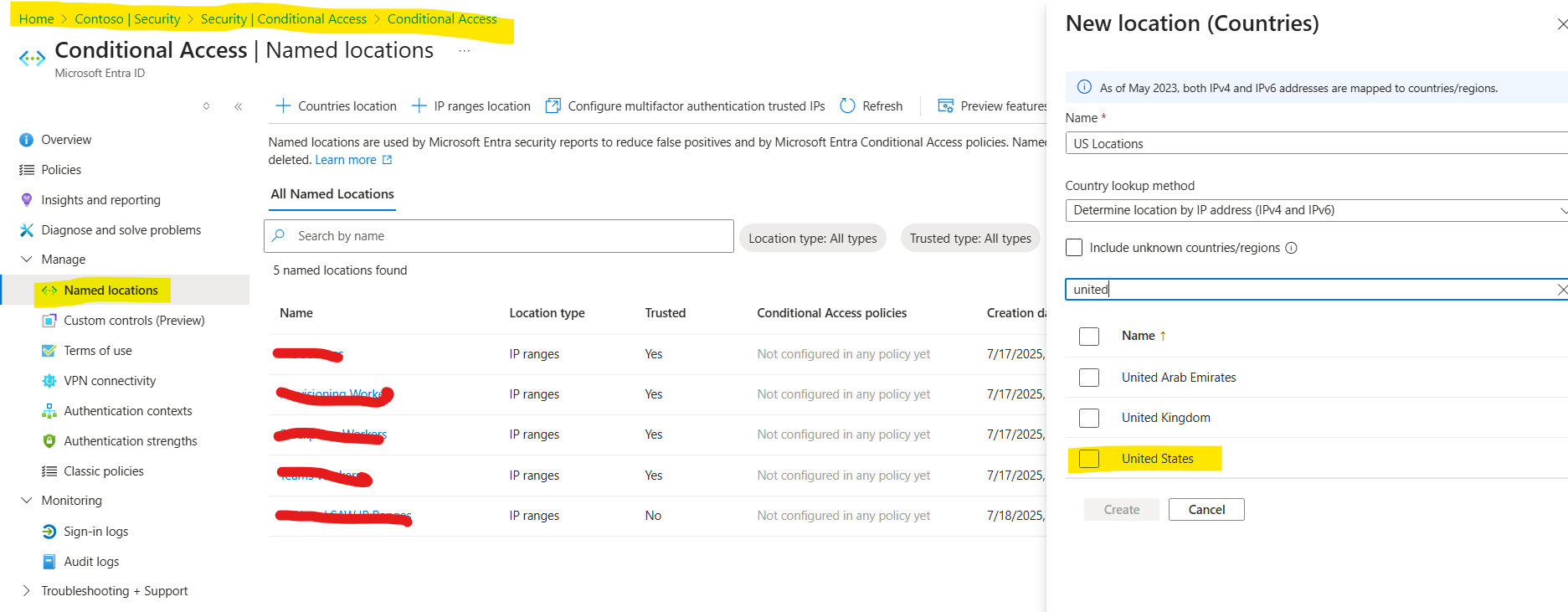The height and width of the screenshot is (612, 1568).
Task: Click the Refresh circular arrow icon
Action: coord(847,105)
